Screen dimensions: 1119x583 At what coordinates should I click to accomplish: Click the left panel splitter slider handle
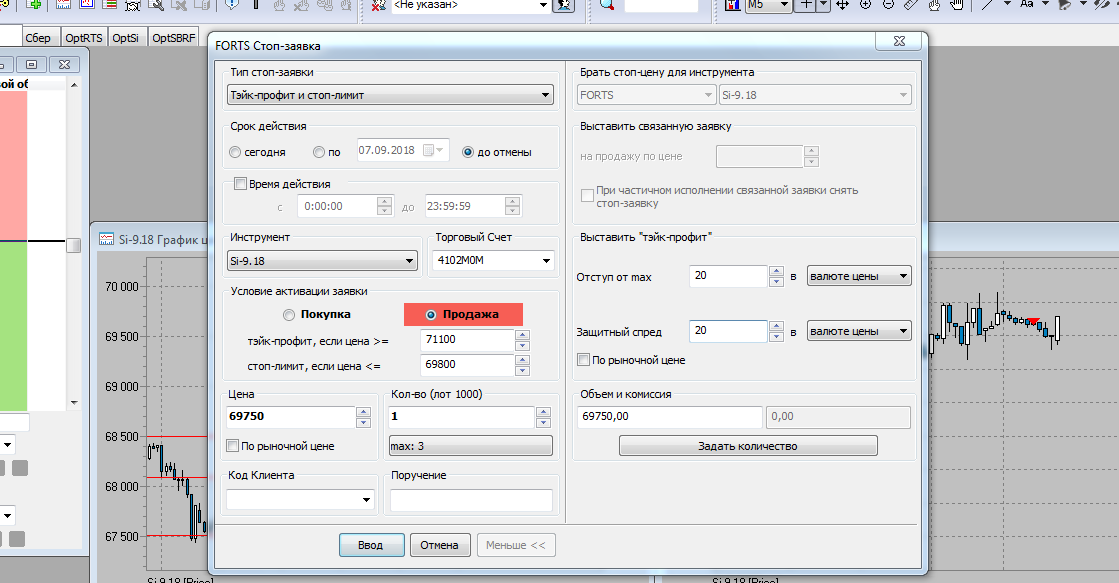(x=74, y=245)
